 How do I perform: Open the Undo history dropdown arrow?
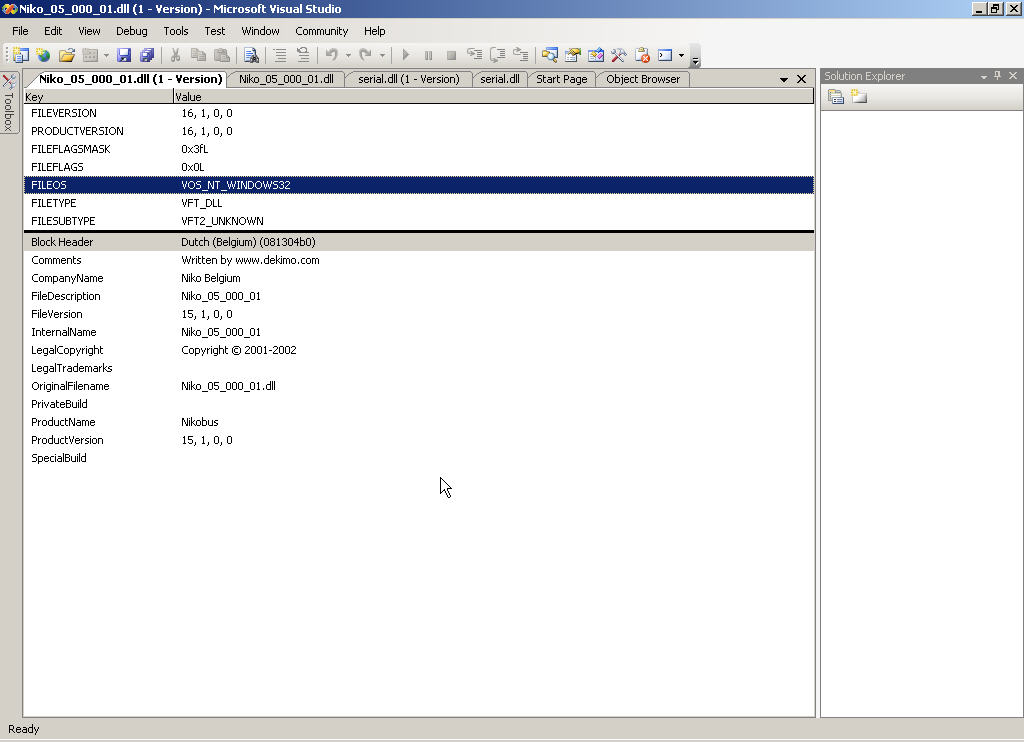point(348,56)
